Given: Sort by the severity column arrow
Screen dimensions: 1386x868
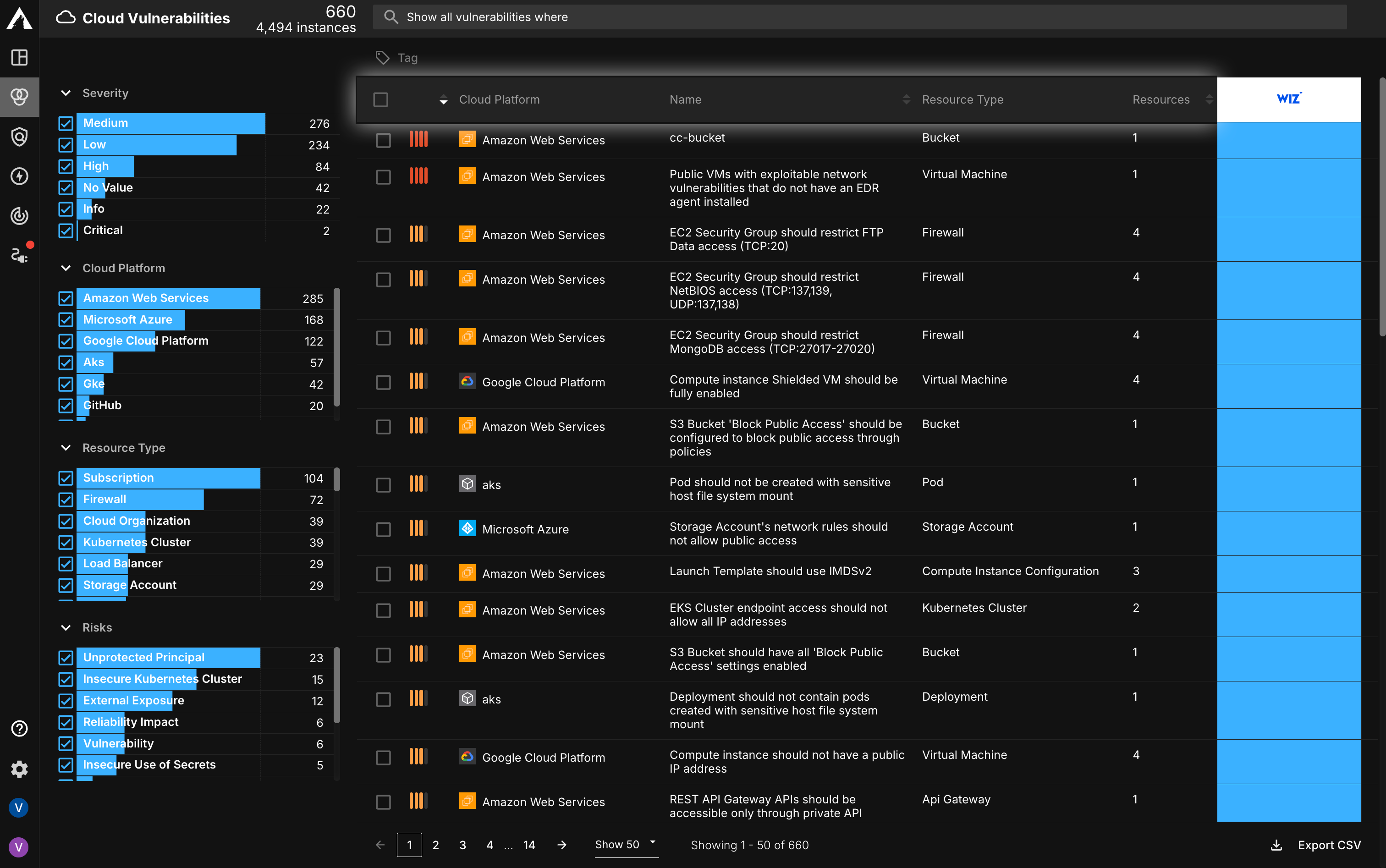Looking at the screenshot, I should (443, 100).
